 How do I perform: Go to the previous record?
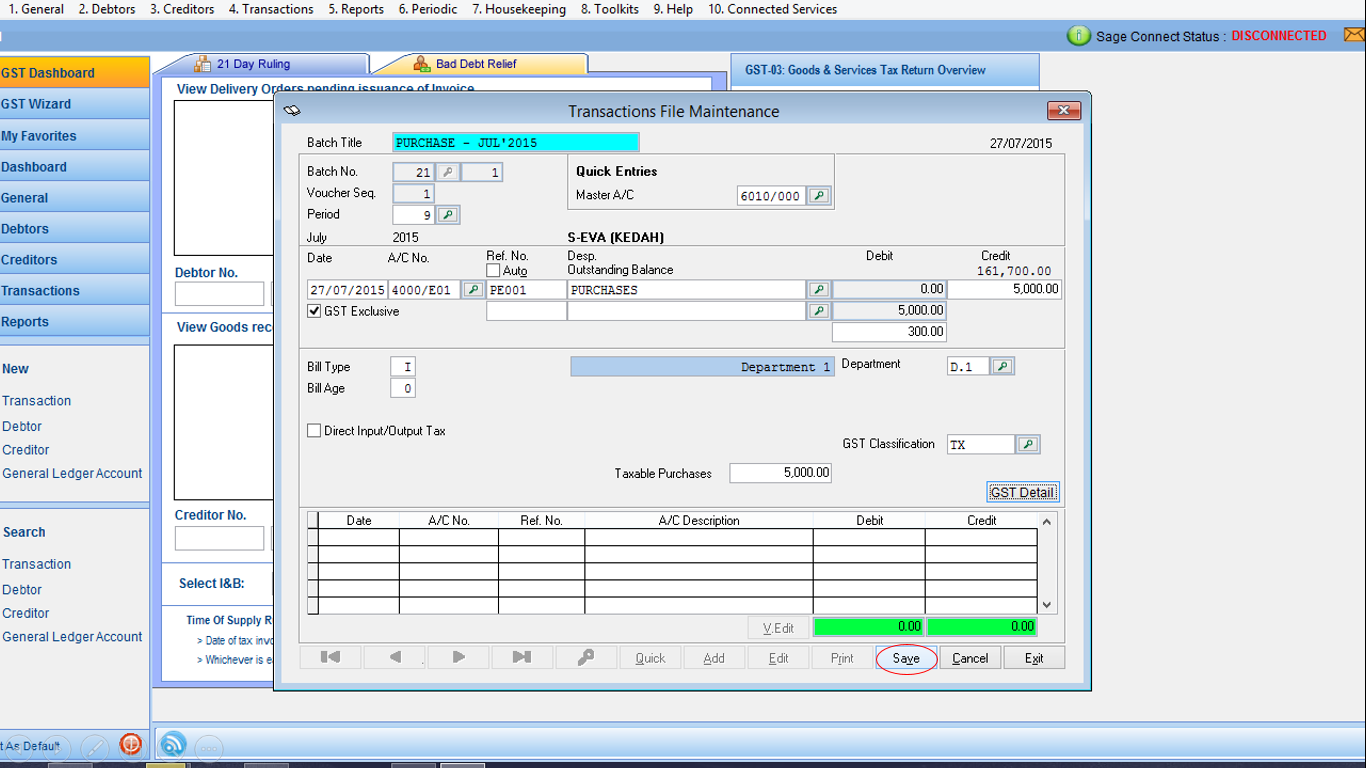(x=394, y=658)
